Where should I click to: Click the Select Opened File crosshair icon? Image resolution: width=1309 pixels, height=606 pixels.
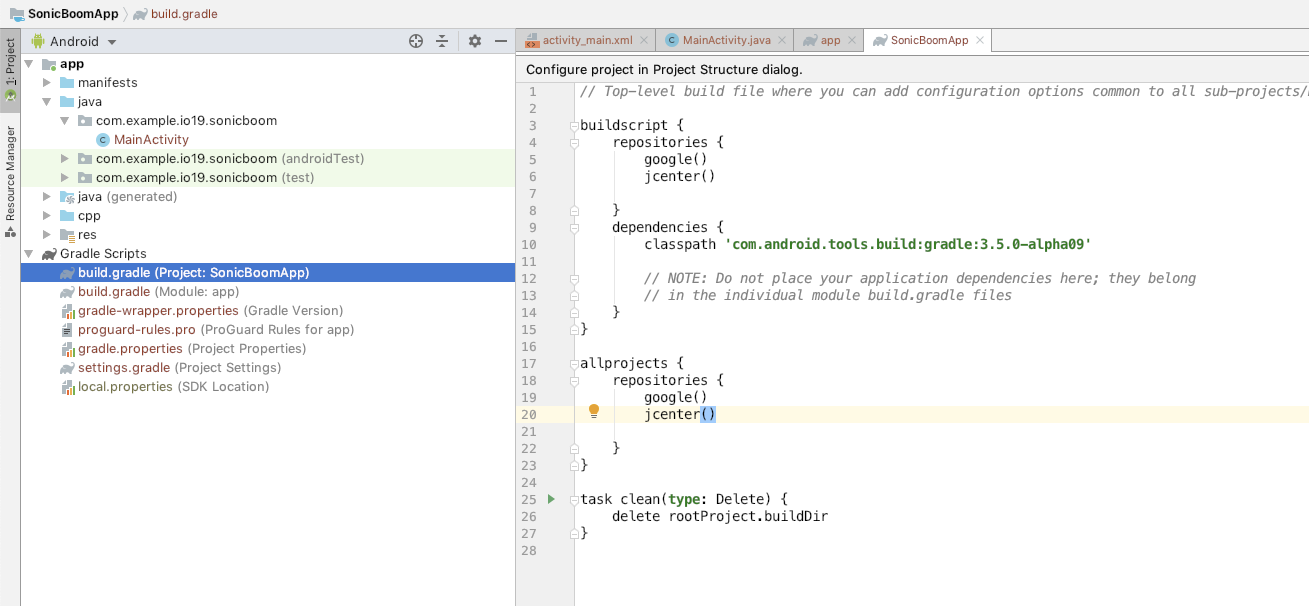(416, 41)
